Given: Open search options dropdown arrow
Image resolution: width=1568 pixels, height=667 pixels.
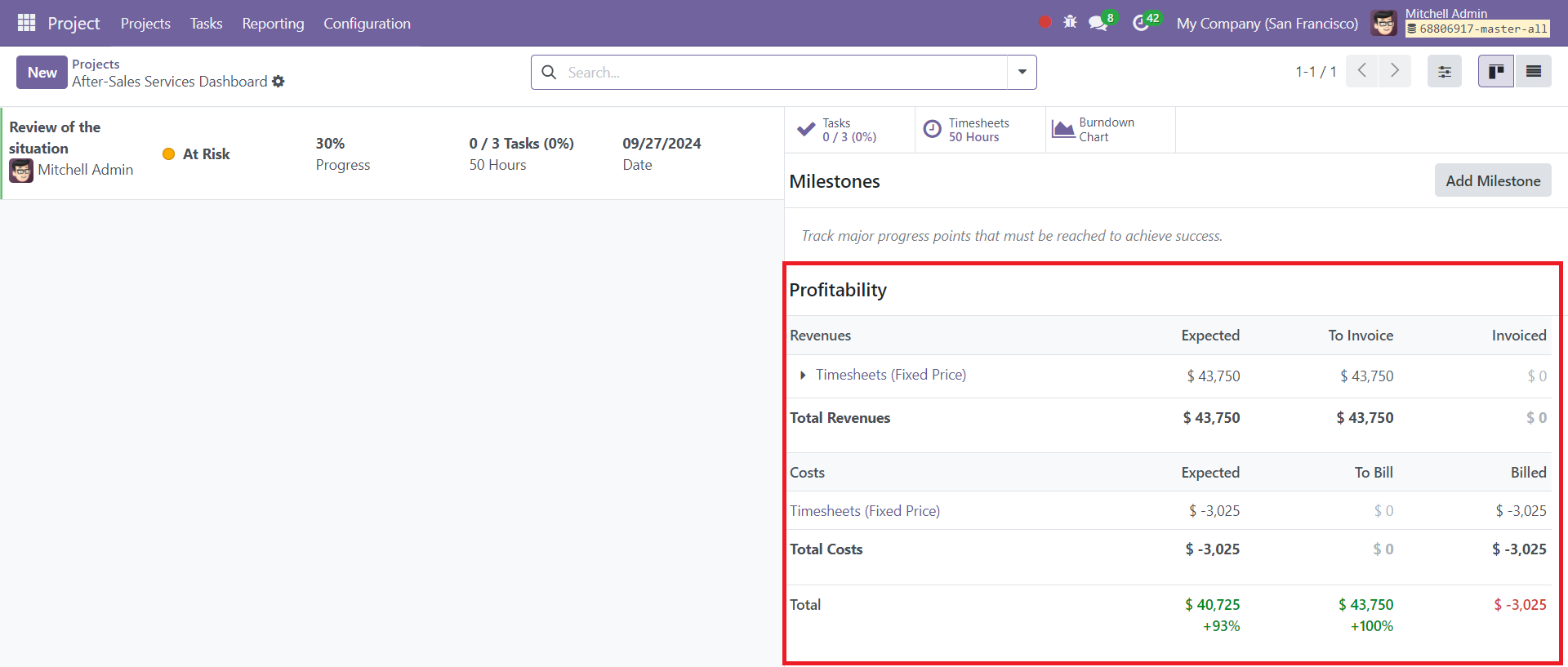Looking at the screenshot, I should 1022,72.
